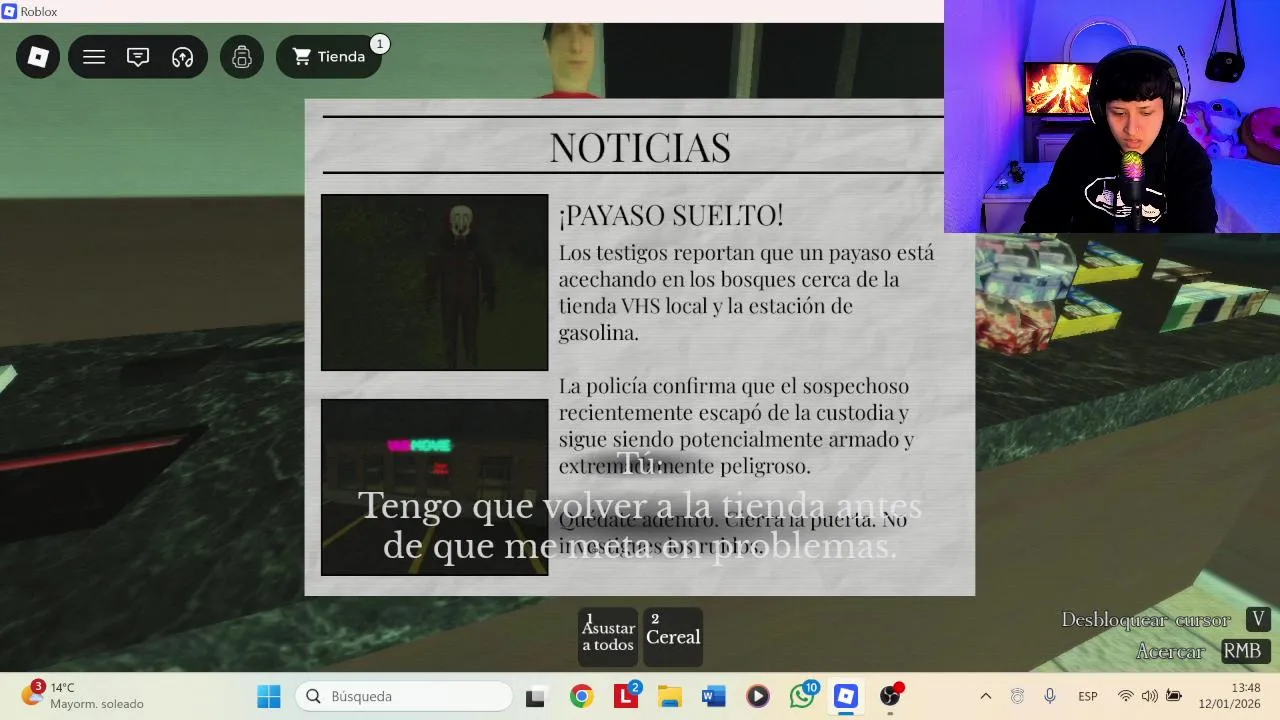Open Task View in taskbar

(x=535, y=696)
